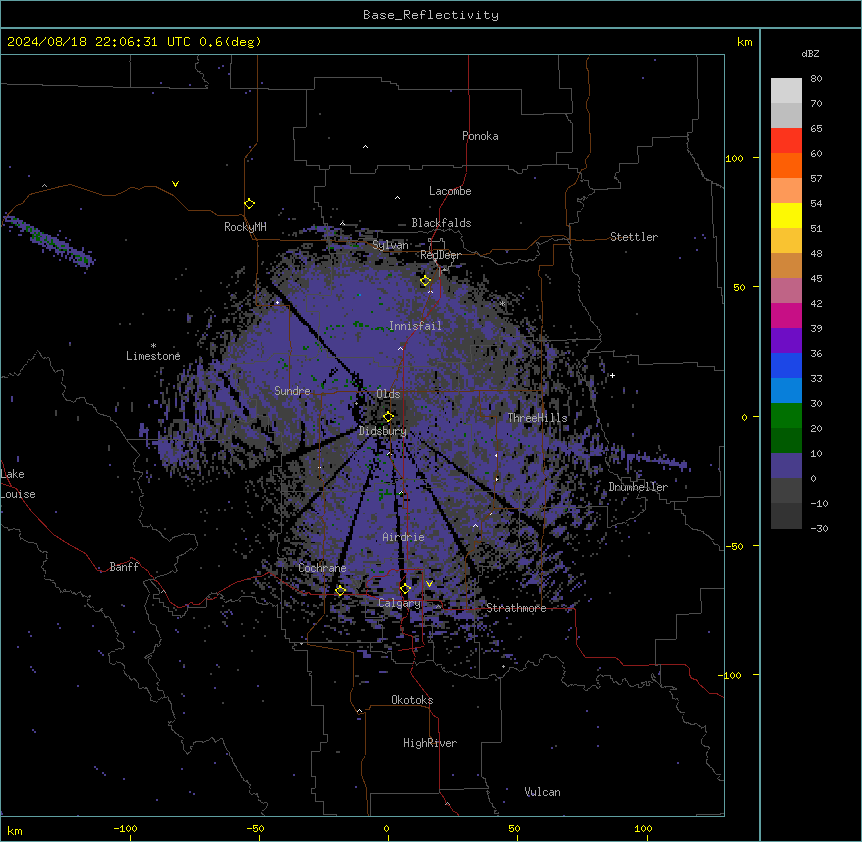The image size is (862, 842).
Task: Click the yellow station marker below Cochrane
Action: coord(340,591)
